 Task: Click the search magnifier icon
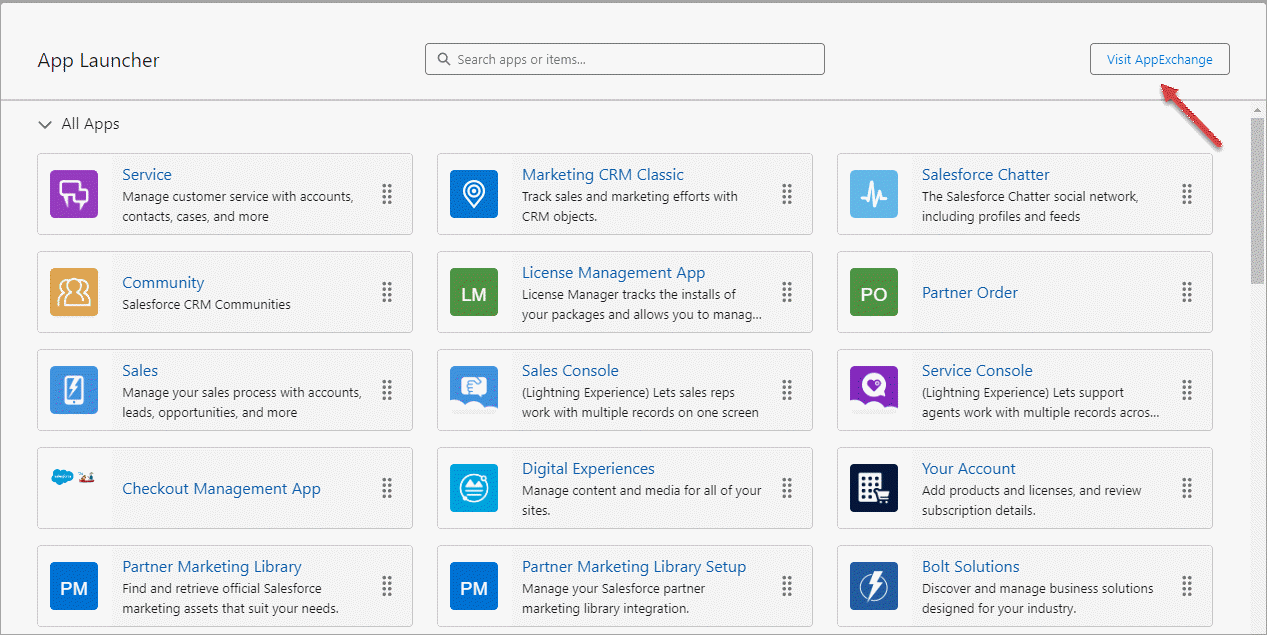(444, 59)
